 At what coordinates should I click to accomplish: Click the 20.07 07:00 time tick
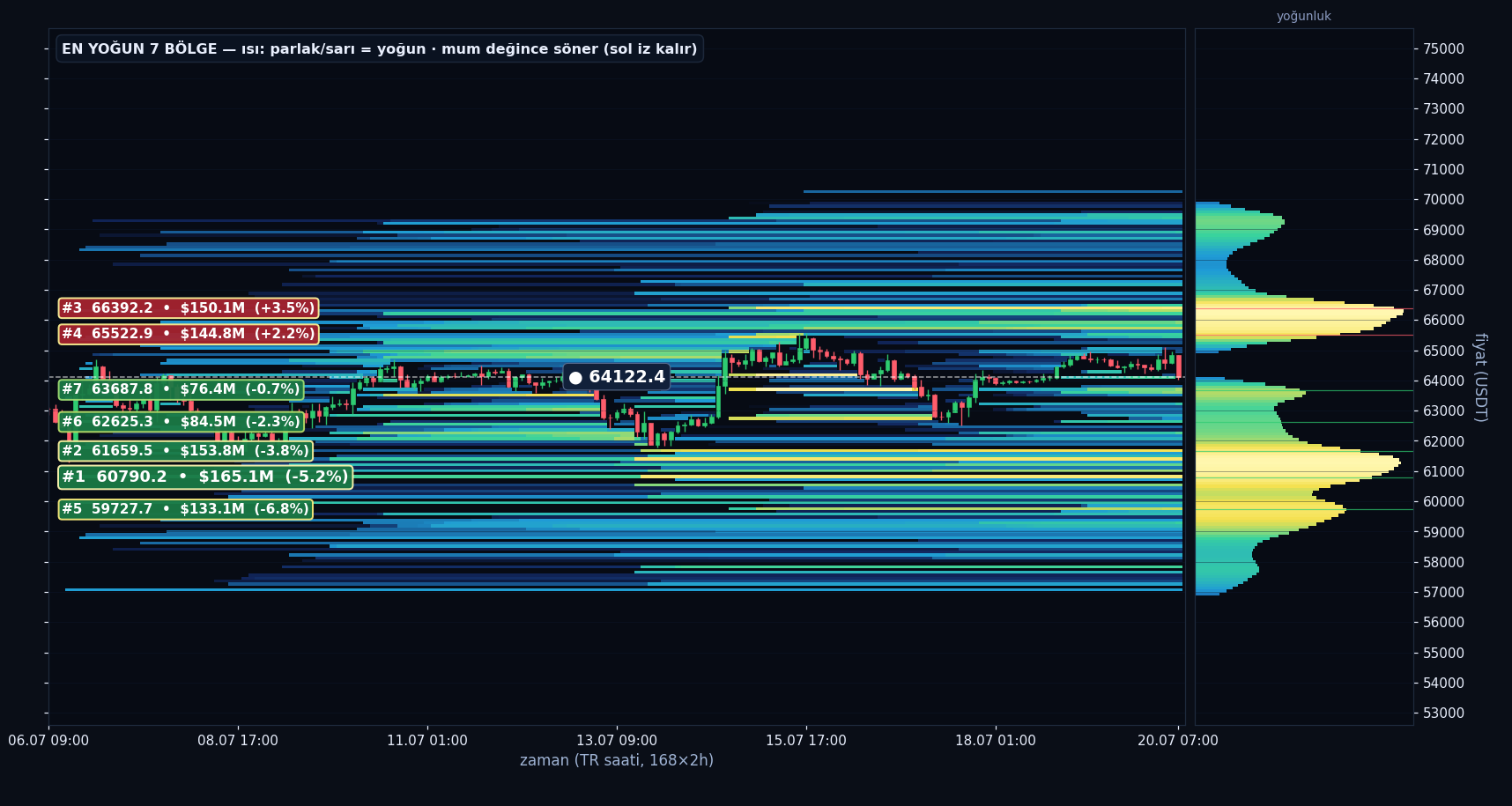1178,741
